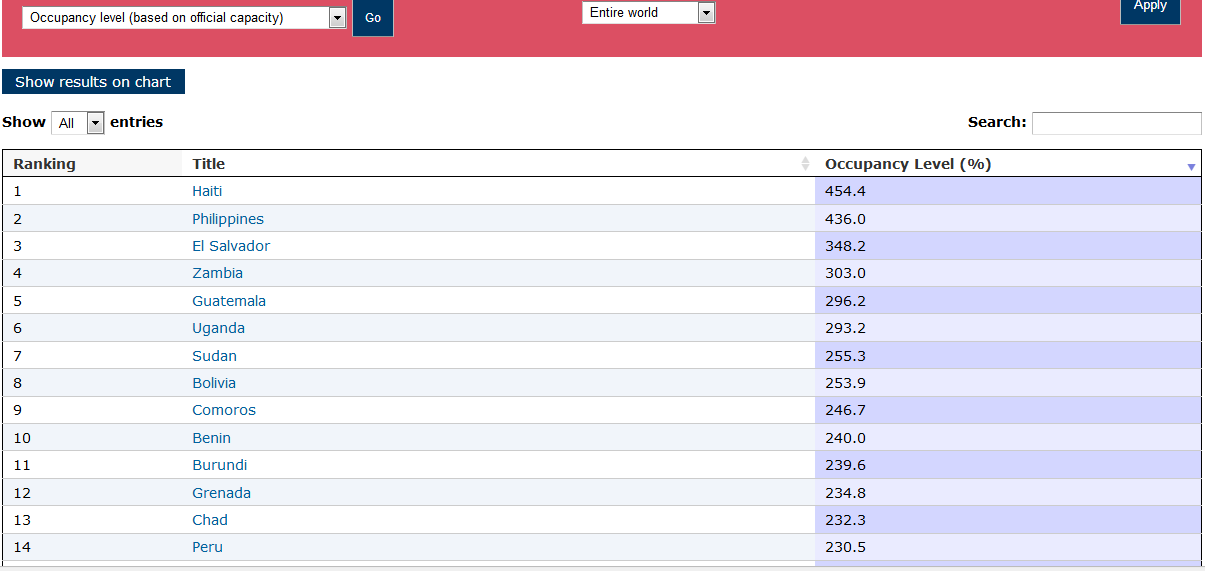Click the Occupancy Level descending sort arrow
The height and width of the screenshot is (571, 1205).
pyautogui.click(x=1190, y=166)
